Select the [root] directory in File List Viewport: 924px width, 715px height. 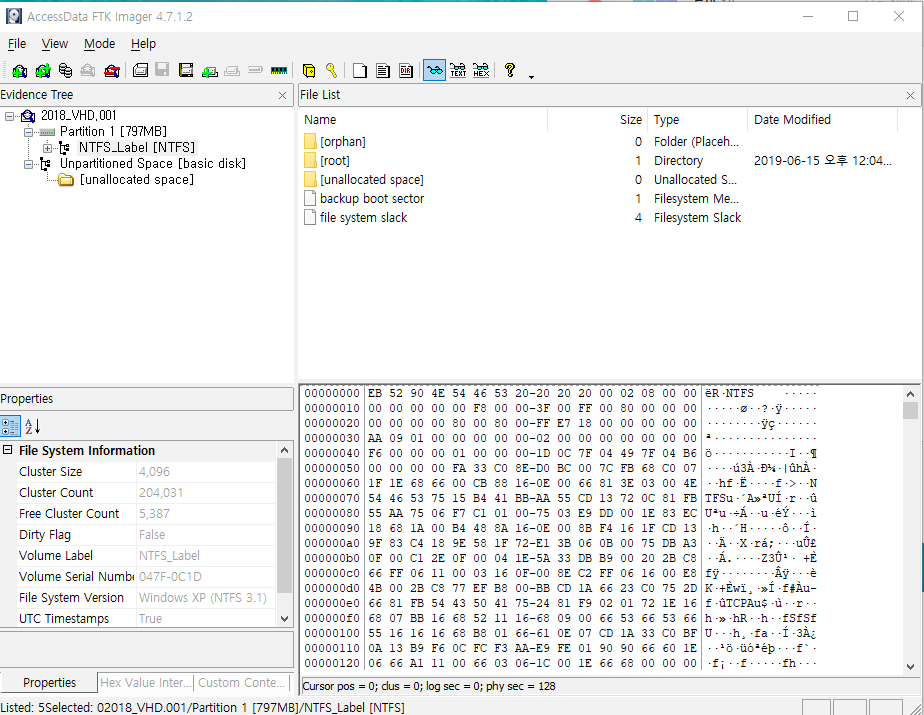pos(335,160)
